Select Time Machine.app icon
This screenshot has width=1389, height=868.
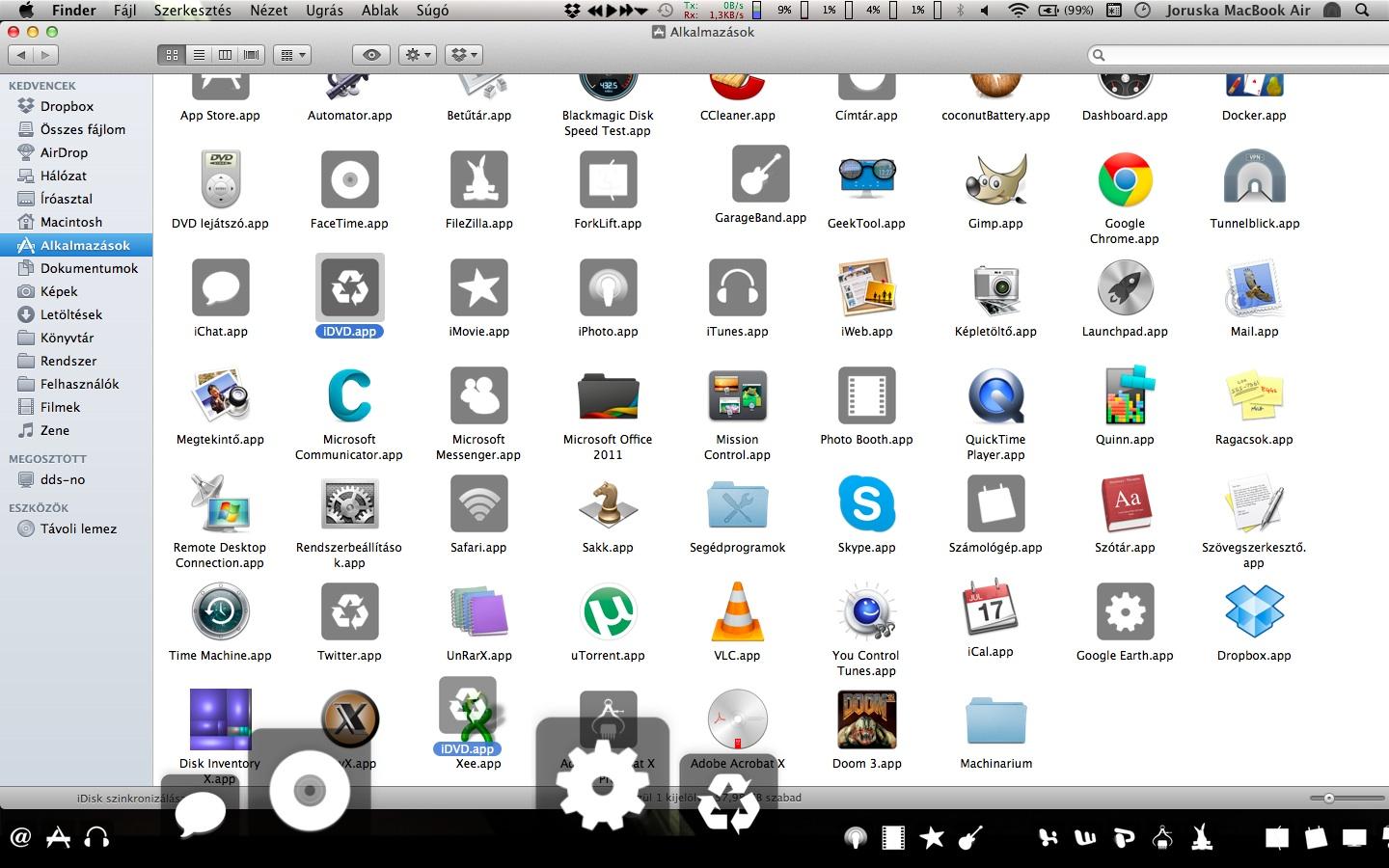point(221,611)
